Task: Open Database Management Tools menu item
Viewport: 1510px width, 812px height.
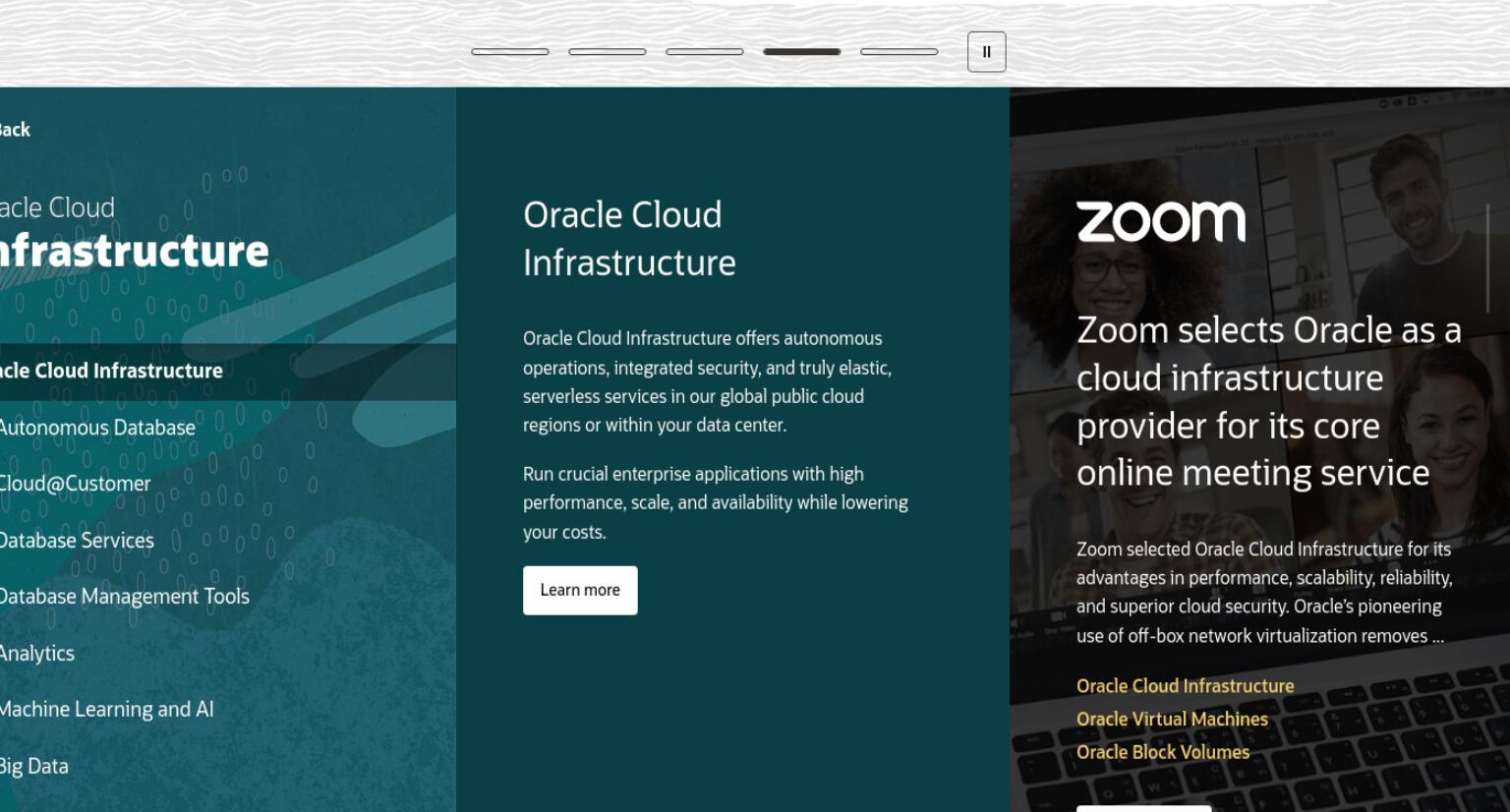Action: tap(124, 597)
